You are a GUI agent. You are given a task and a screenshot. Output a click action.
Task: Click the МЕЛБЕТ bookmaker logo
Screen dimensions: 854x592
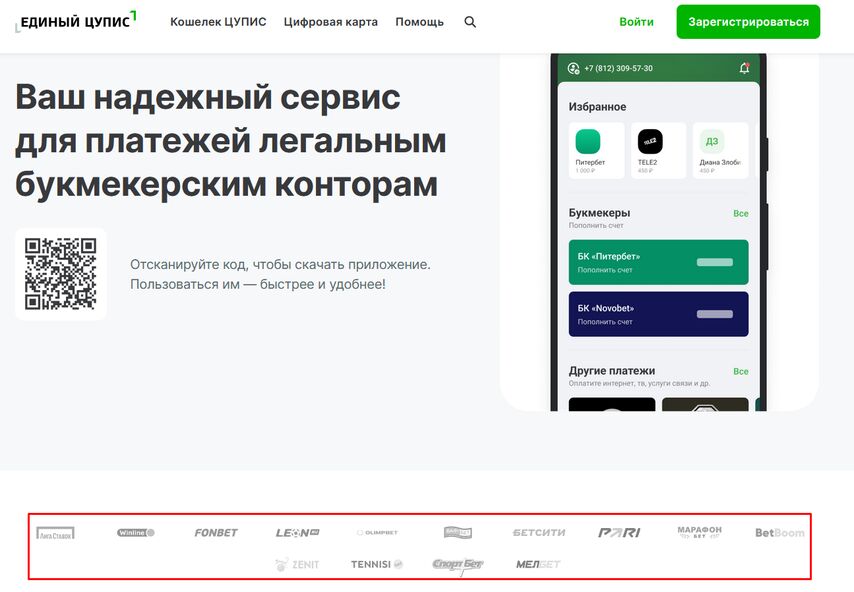tap(538, 564)
